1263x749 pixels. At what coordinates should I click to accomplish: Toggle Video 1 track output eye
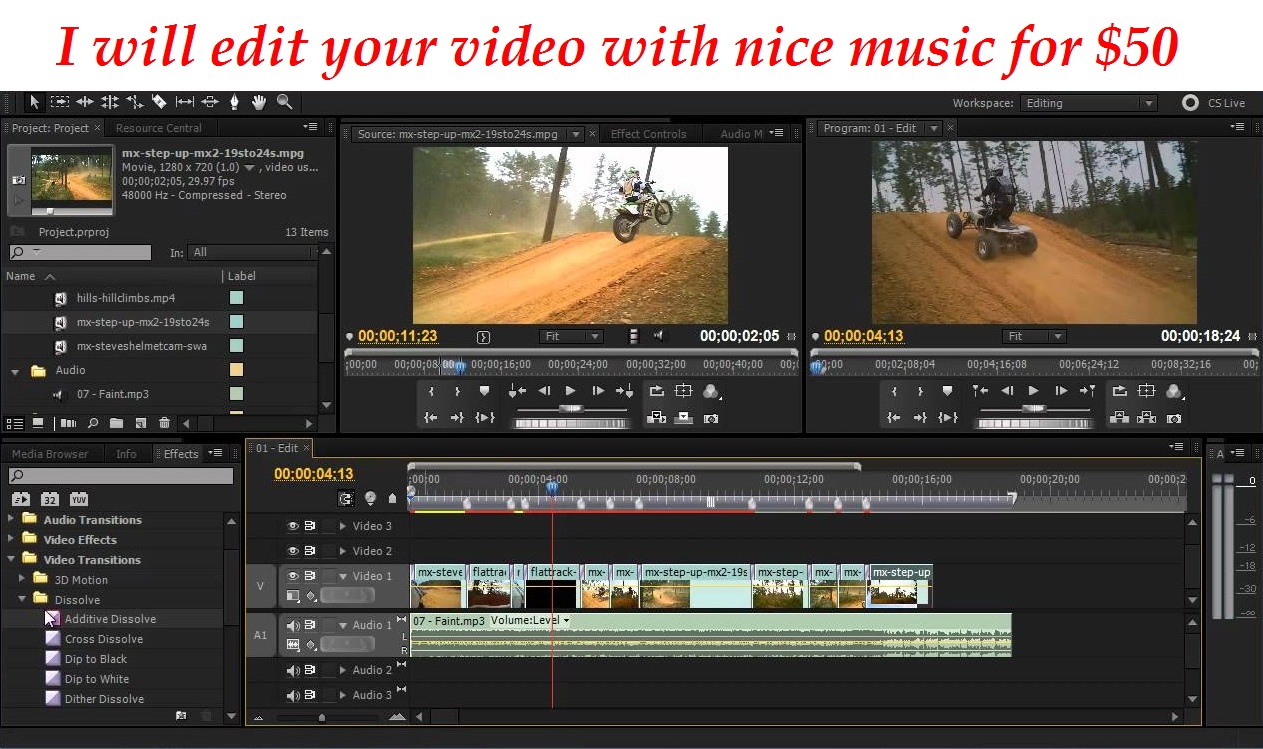coord(293,576)
